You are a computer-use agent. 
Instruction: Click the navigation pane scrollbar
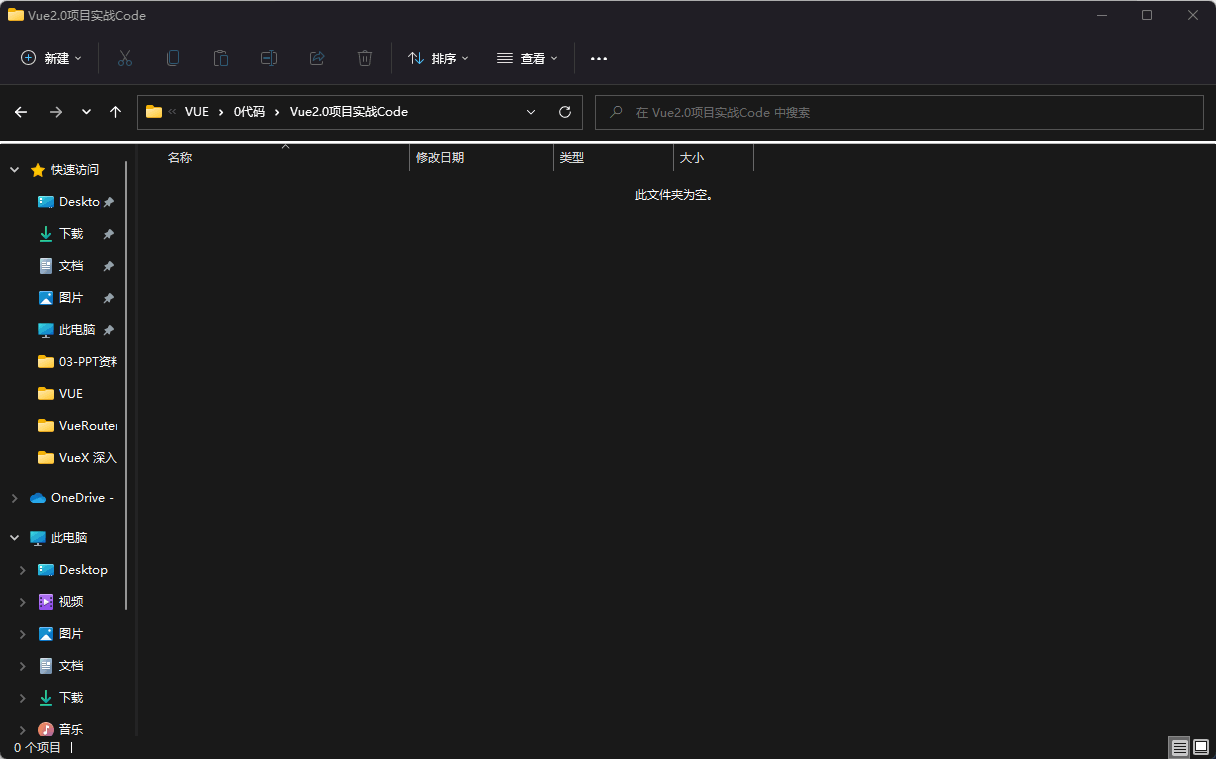[126, 385]
